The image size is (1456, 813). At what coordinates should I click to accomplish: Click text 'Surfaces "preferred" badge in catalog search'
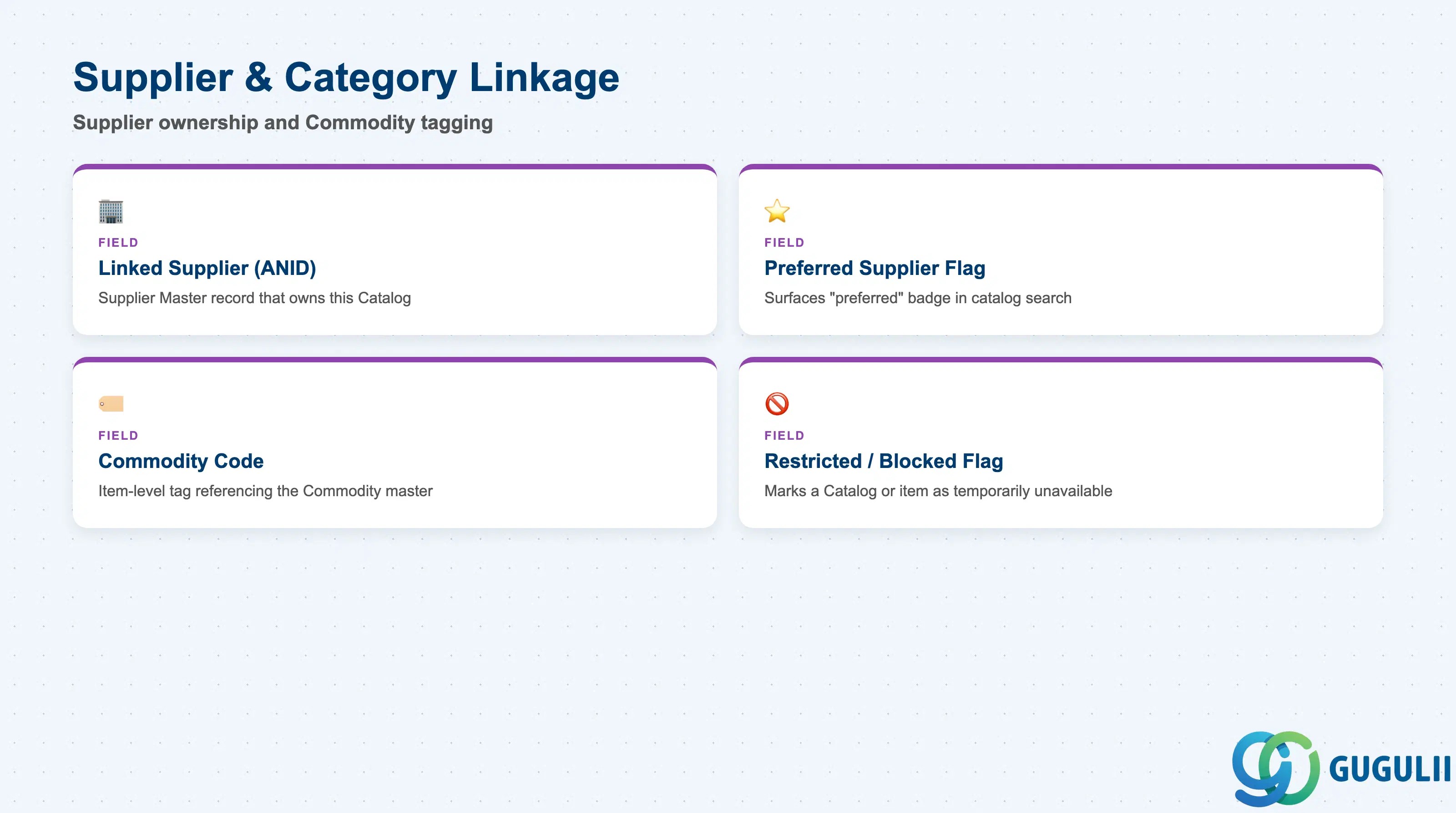pyautogui.click(x=917, y=298)
